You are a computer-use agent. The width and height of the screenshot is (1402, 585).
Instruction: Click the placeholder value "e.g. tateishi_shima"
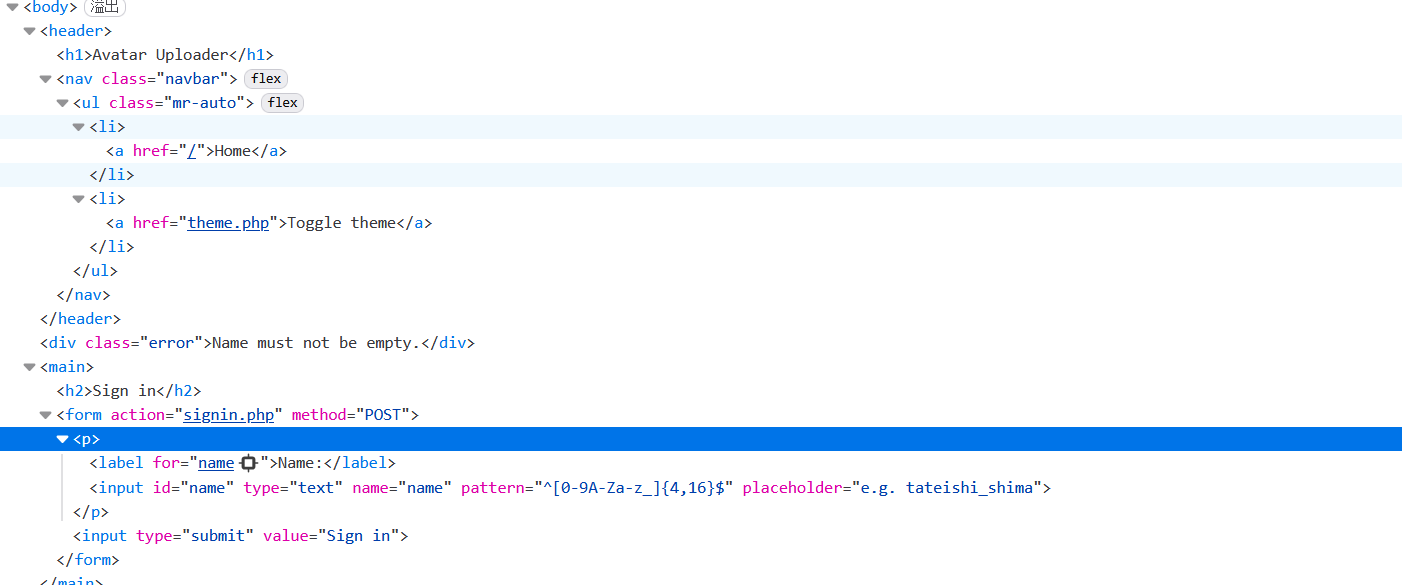pyautogui.click(x=946, y=488)
